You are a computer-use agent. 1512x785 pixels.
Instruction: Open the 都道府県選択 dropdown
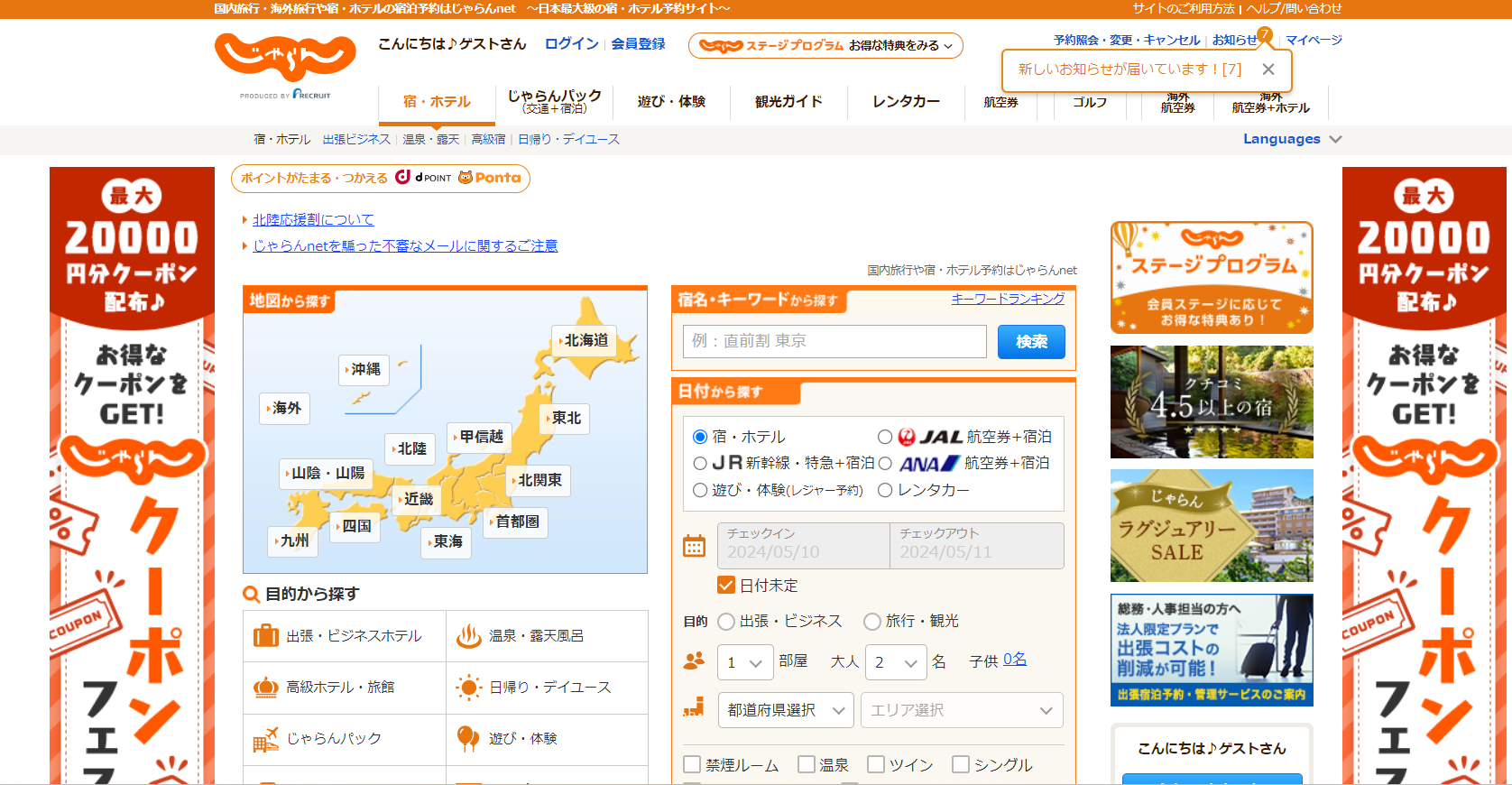(786, 710)
